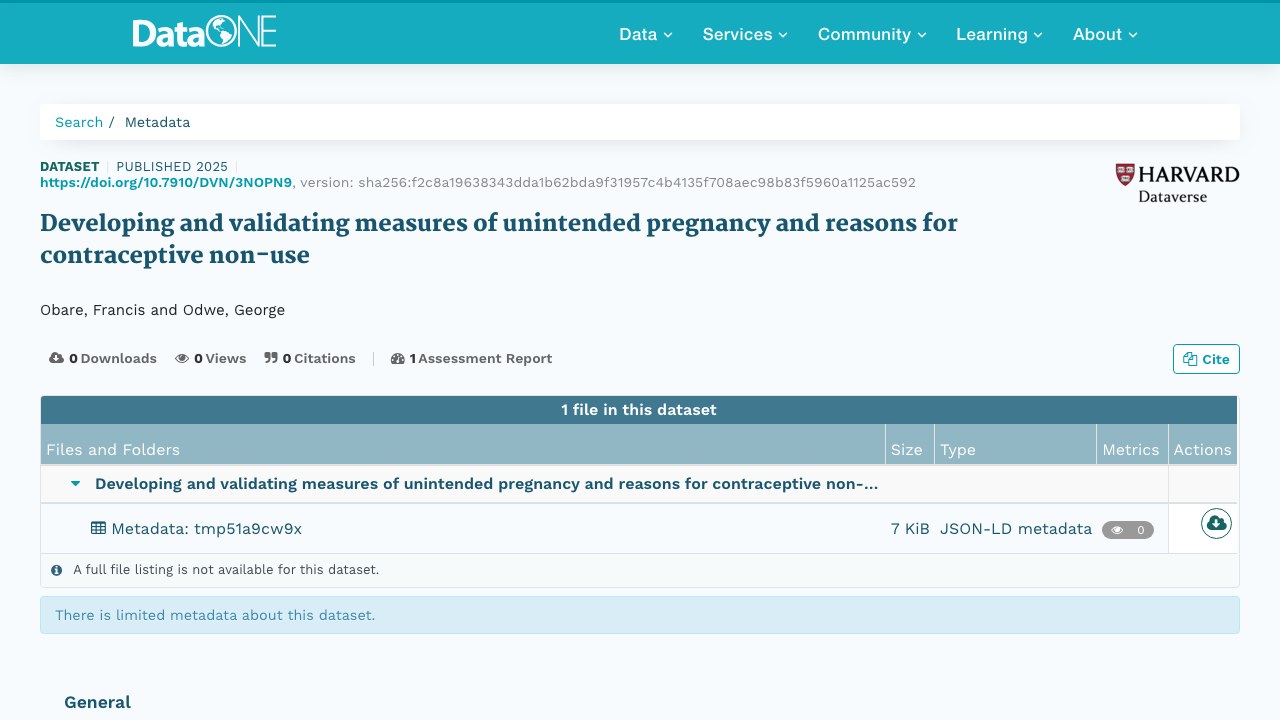Click the Citations quote icon
Image resolution: width=1280 pixels, height=720 pixels.
[271, 358]
